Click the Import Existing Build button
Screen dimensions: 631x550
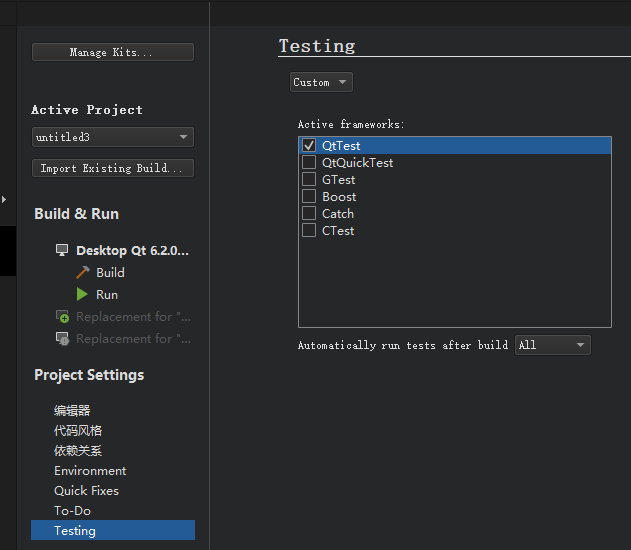[113, 168]
